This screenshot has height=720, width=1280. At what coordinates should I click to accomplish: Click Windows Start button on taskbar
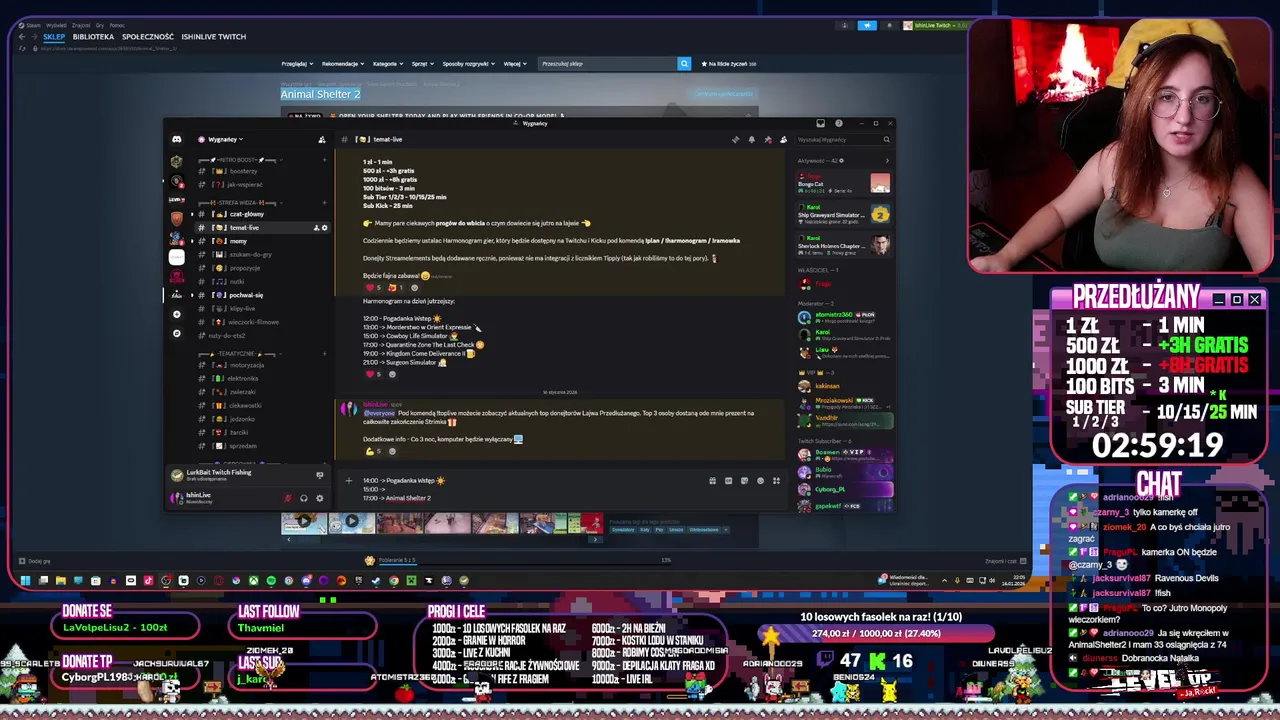(x=25, y=580)
